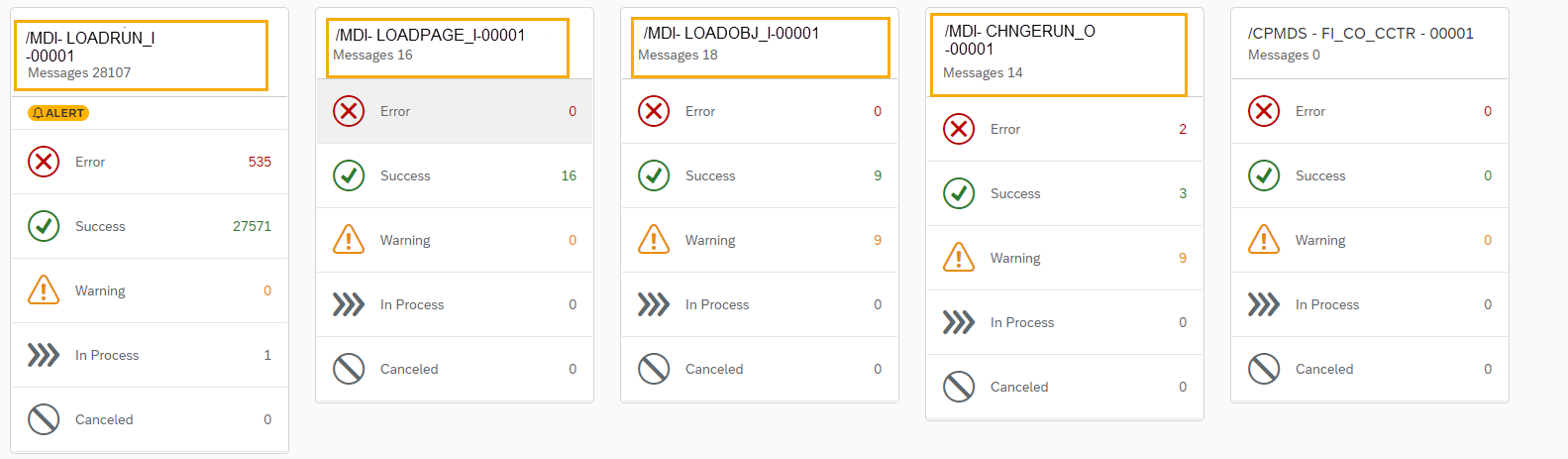This screenshot has width=1568, height=459.
Task: Click the ALERT badge on LOADRUN_I card
Action: click(58, 113)
